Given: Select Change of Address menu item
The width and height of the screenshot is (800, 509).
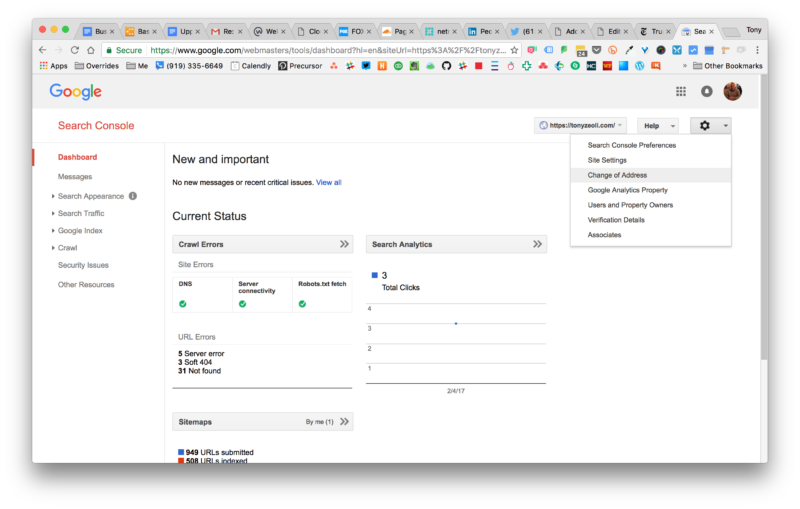Looking at the screenshot, I should tap(617, 175).
